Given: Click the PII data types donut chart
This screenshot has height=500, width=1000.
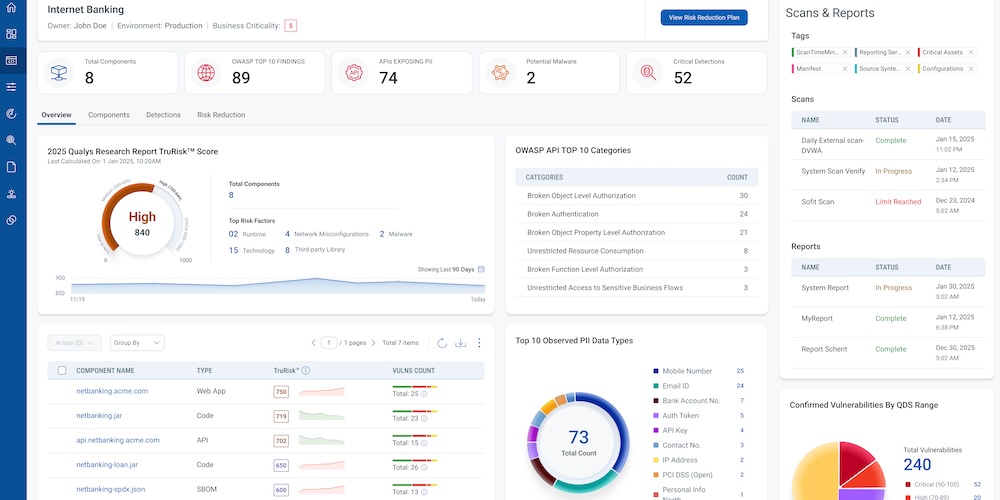Looking at the screenshot, I should 578,443.
